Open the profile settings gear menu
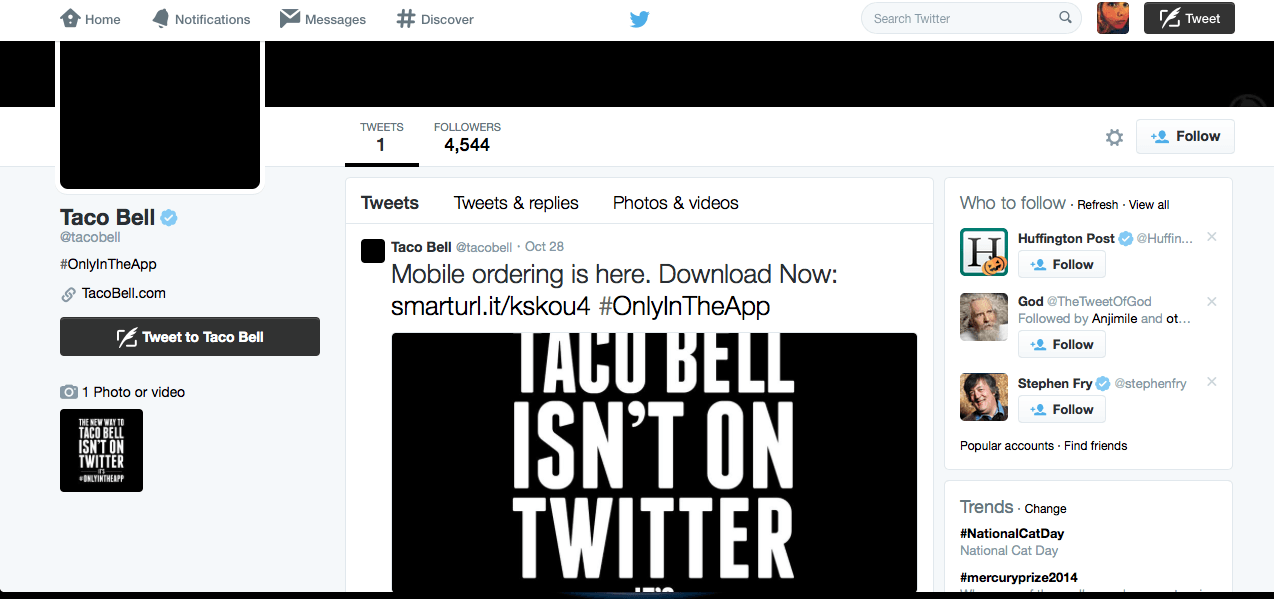The height and width of the screenshot is (599, 1274). (x=1114, y=137)
